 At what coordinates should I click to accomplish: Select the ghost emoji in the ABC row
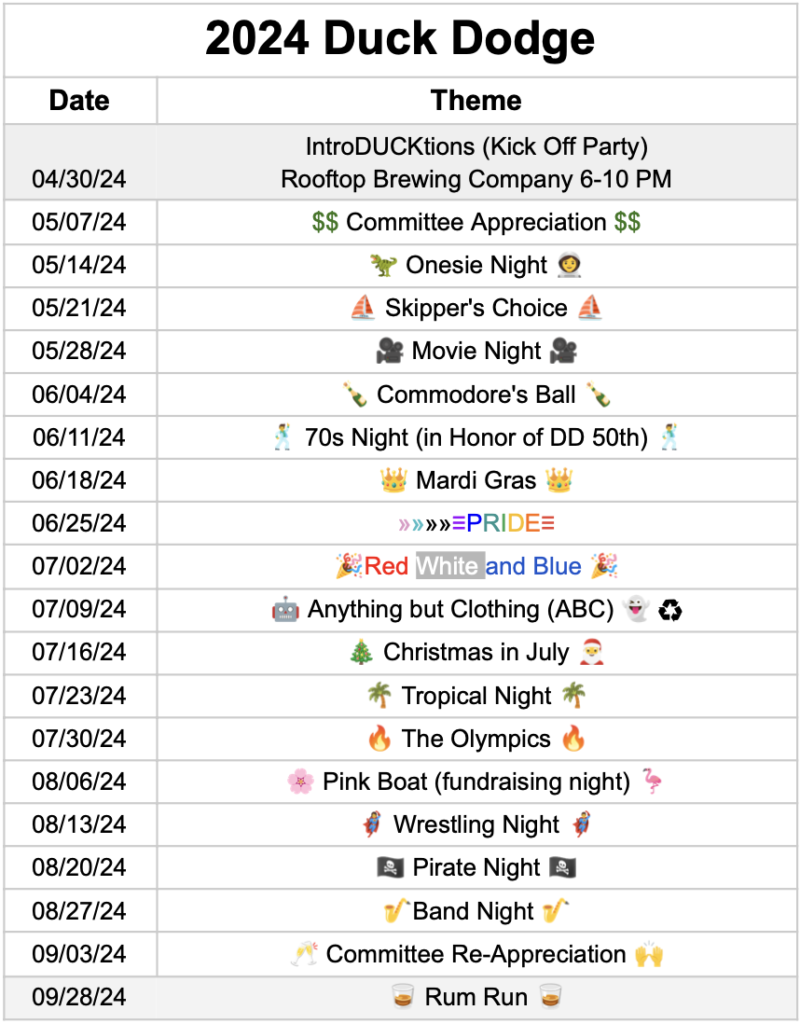click(x=636, y=609)
